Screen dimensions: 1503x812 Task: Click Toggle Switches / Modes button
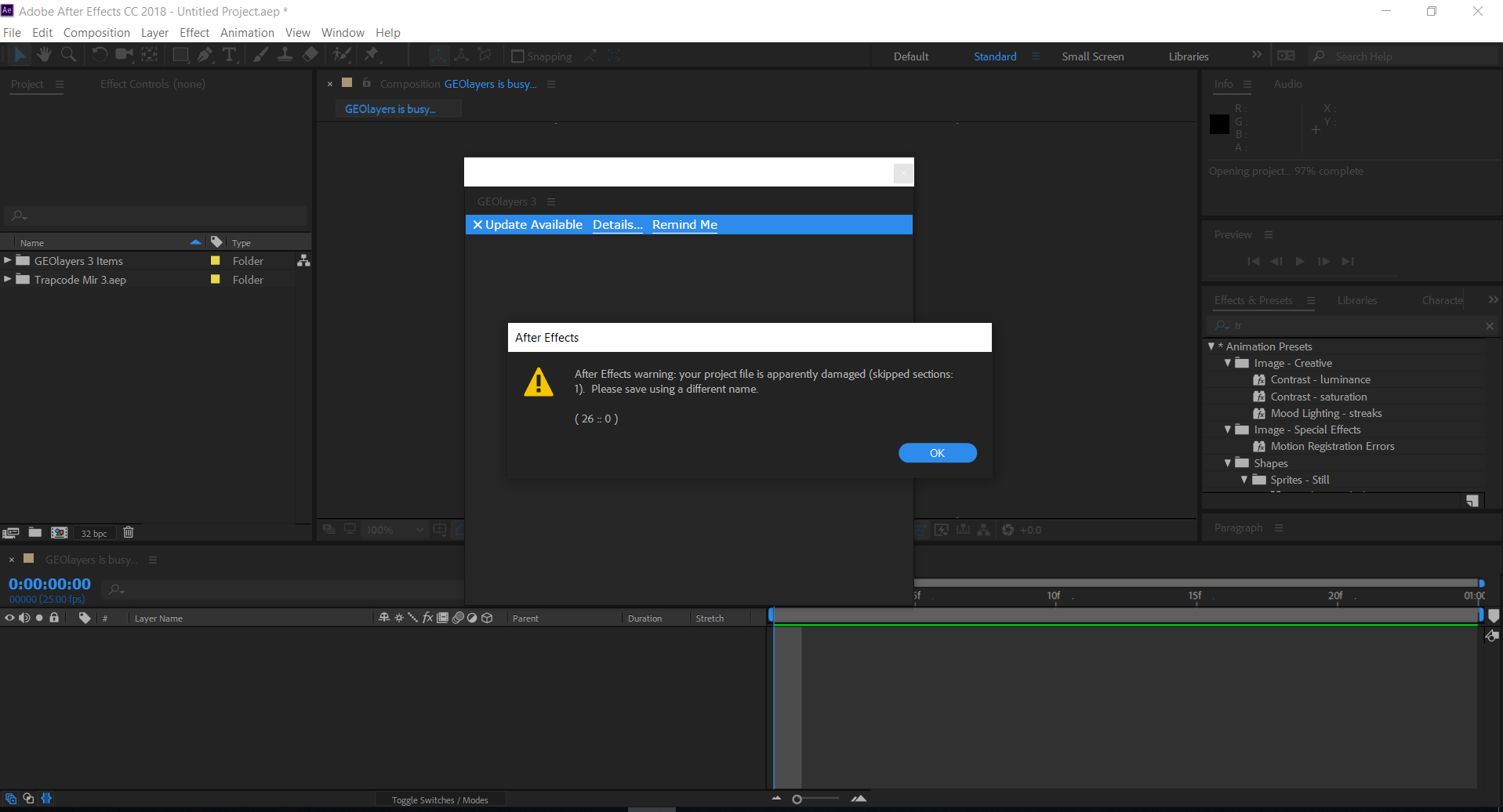coord(440,800)
